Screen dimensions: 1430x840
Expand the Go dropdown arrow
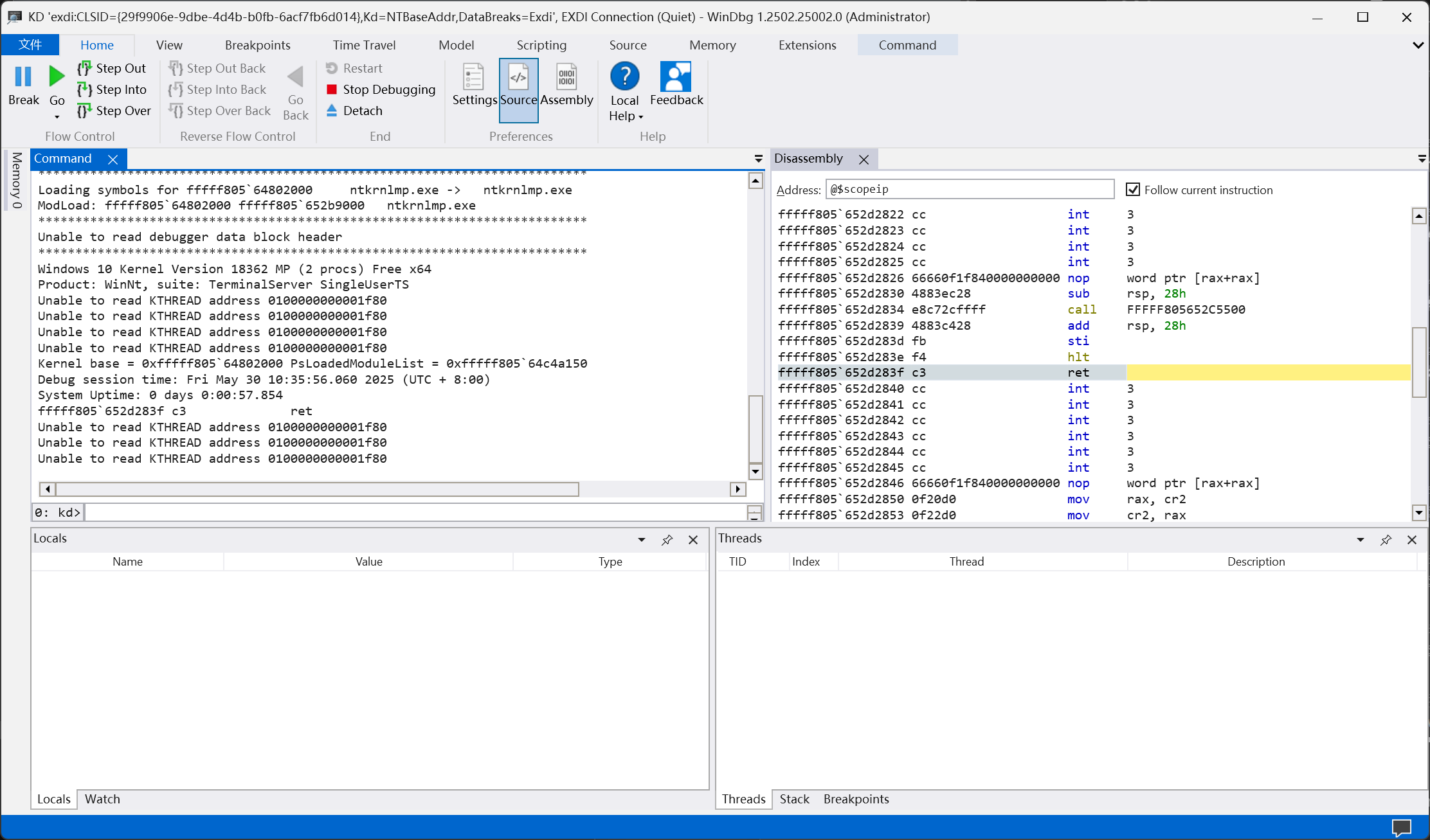[57, 117]
